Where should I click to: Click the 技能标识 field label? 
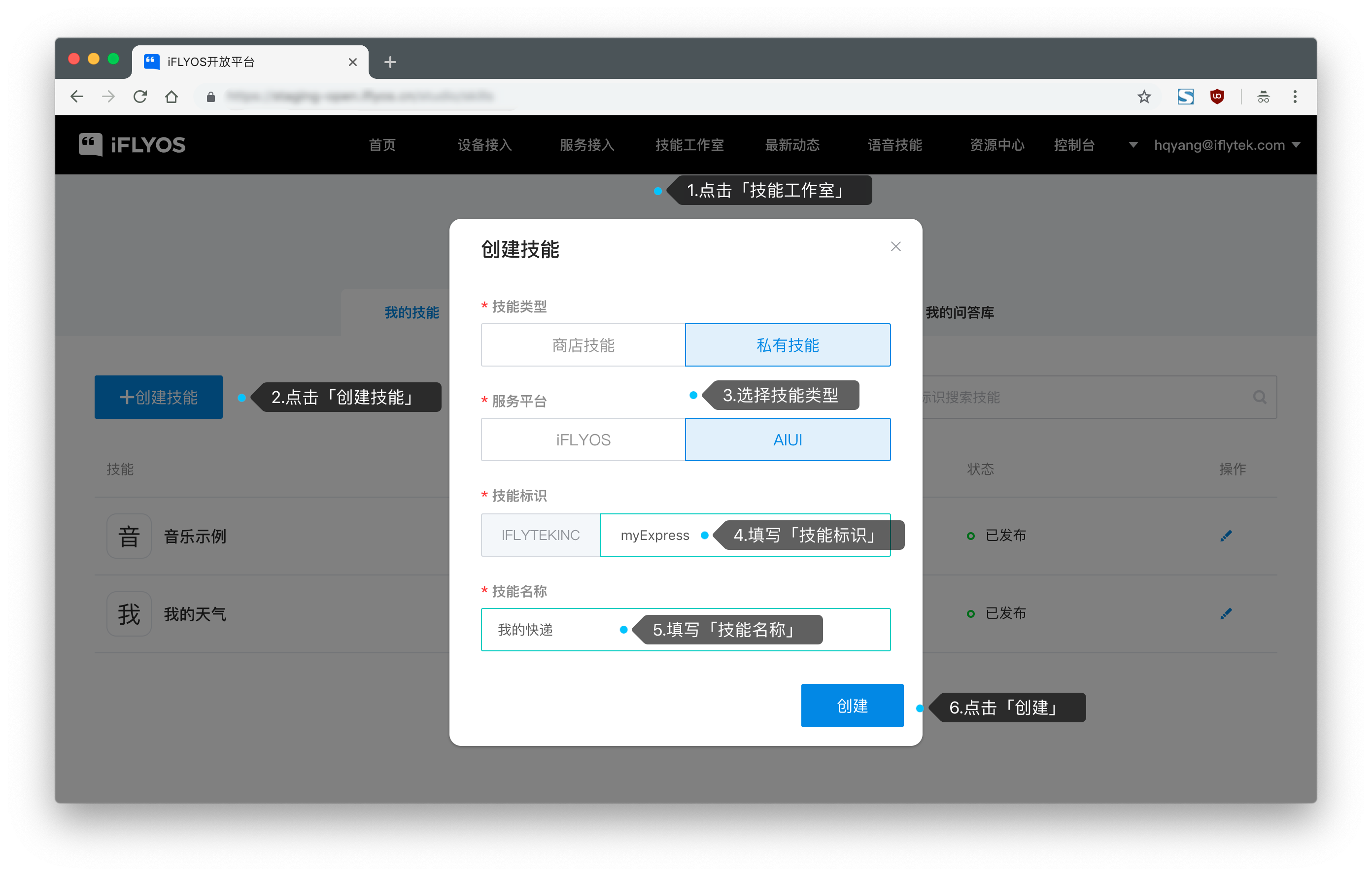pos(519,496)
